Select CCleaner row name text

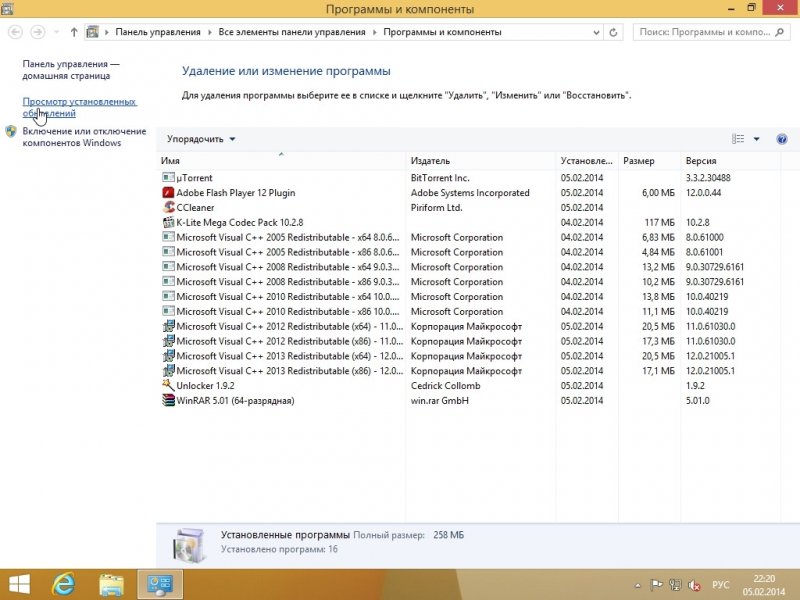pyautogui.click(x=195, y=207)
